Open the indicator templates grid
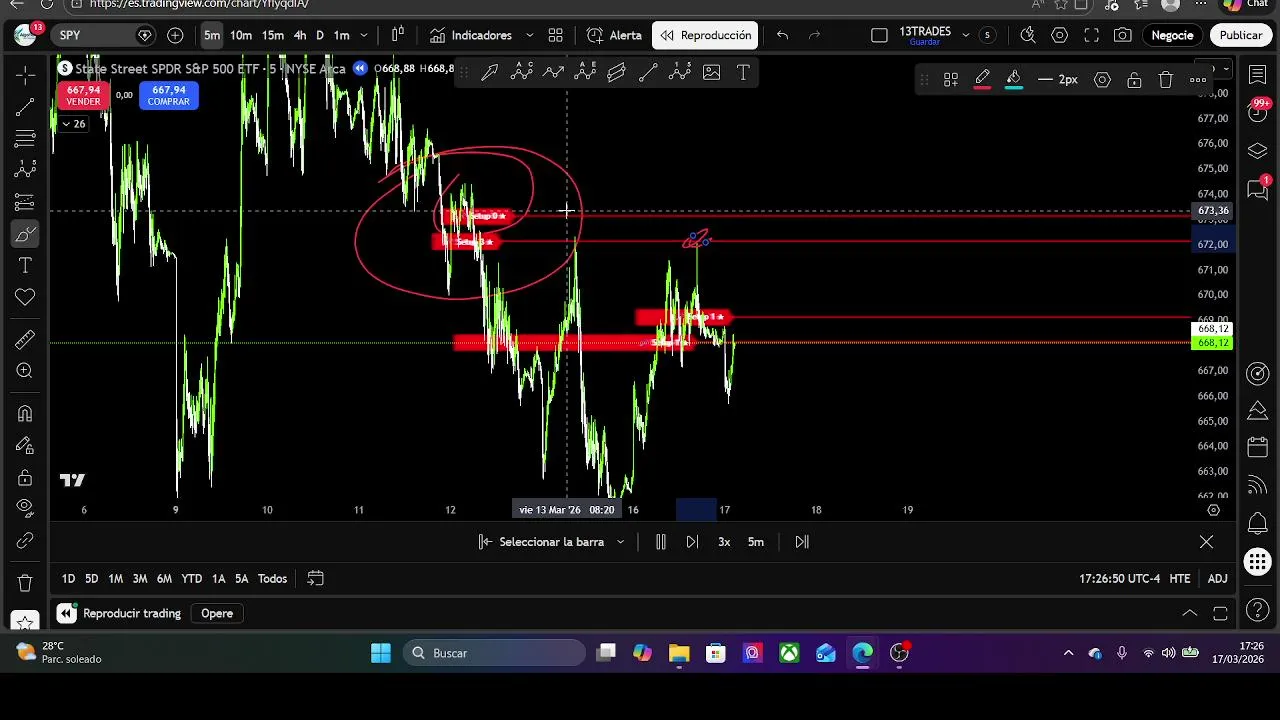 click(555, 35)
